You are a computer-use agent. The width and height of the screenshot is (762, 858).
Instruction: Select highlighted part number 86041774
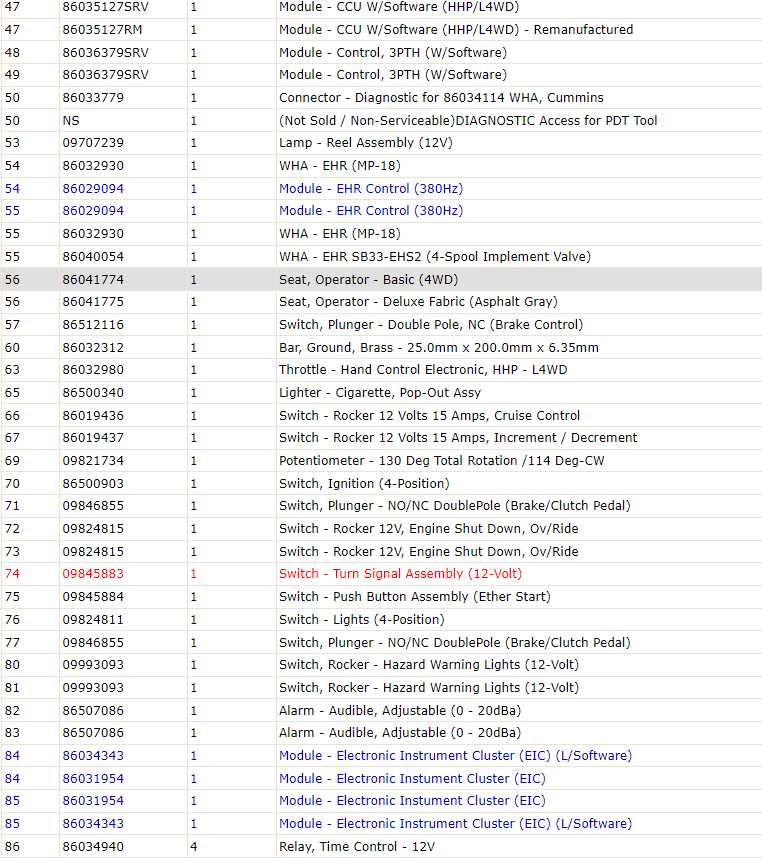point(93,280)
